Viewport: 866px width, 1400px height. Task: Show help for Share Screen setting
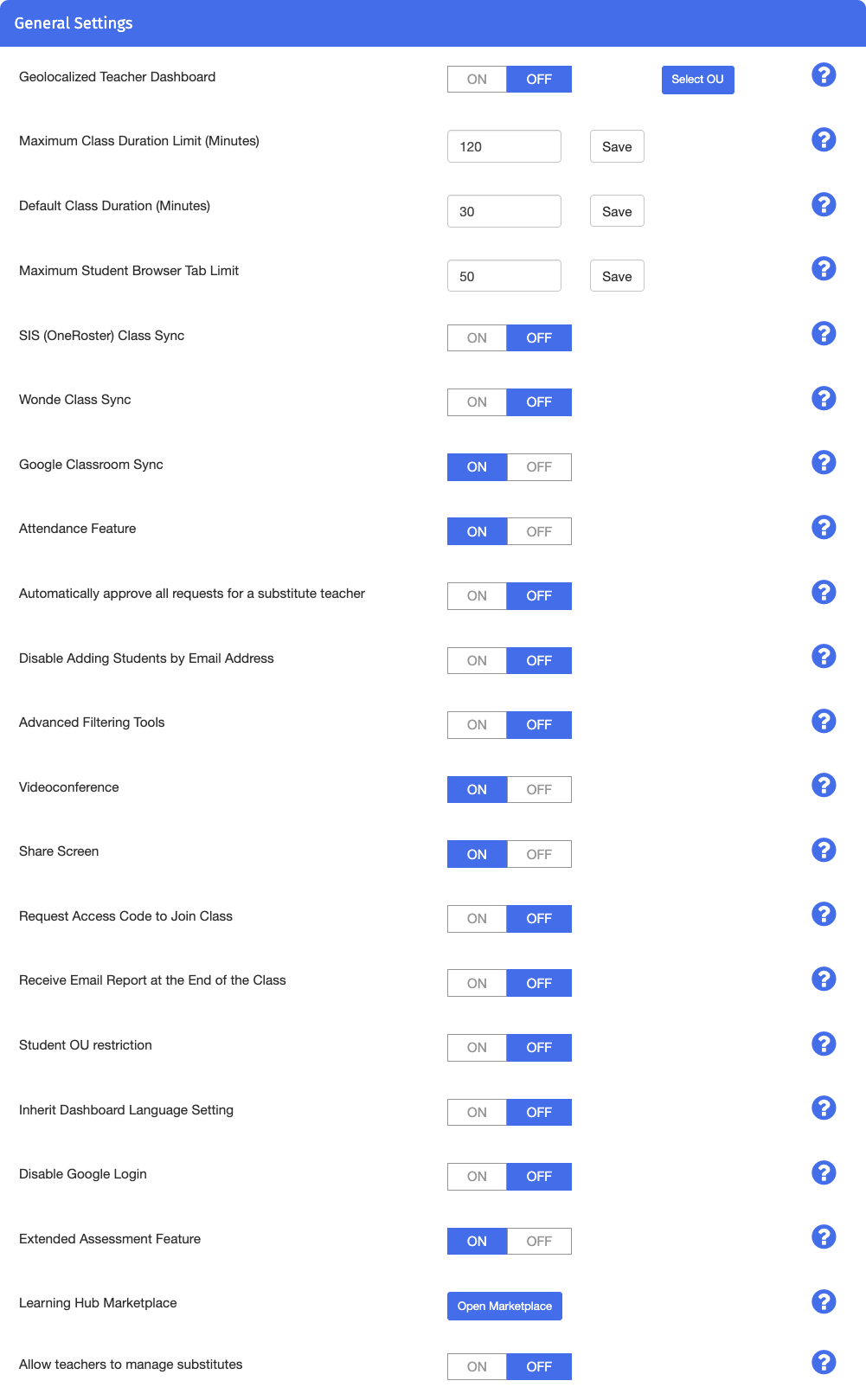point(824,850)
